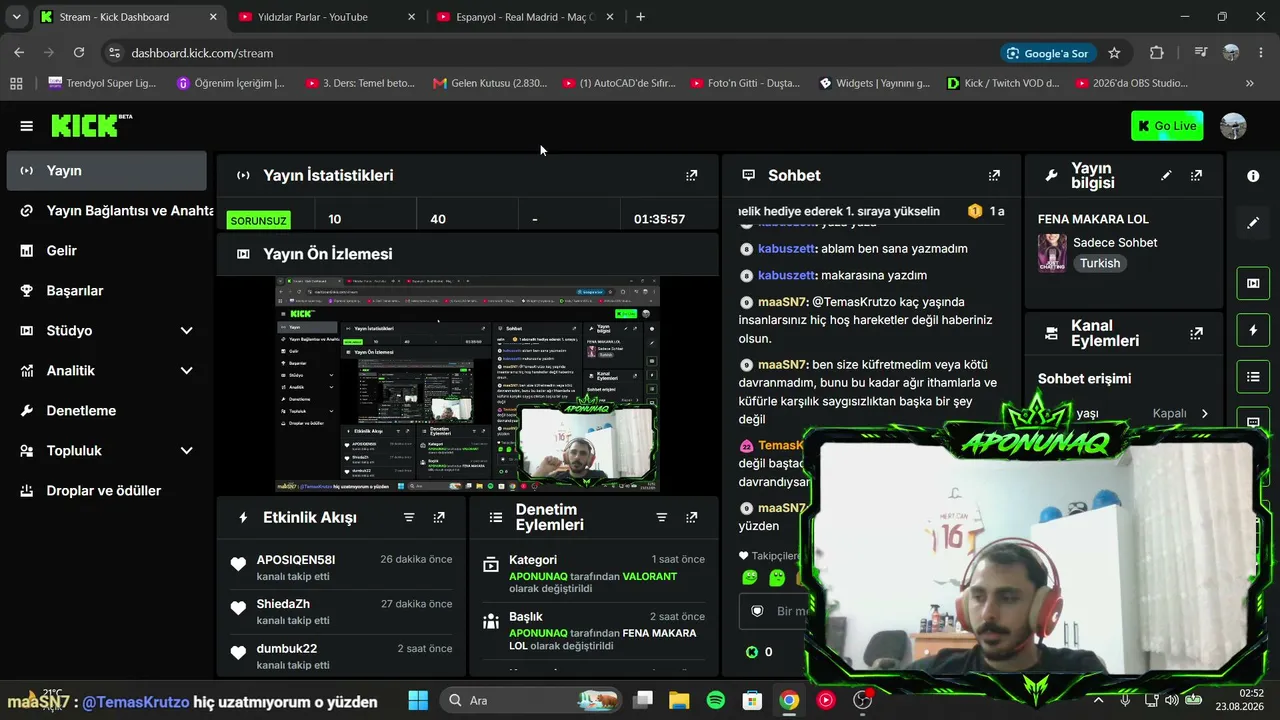Bookmark this page with the star icon
Viewport: 1280px width, 720px height.
[x=1114, y=53]
